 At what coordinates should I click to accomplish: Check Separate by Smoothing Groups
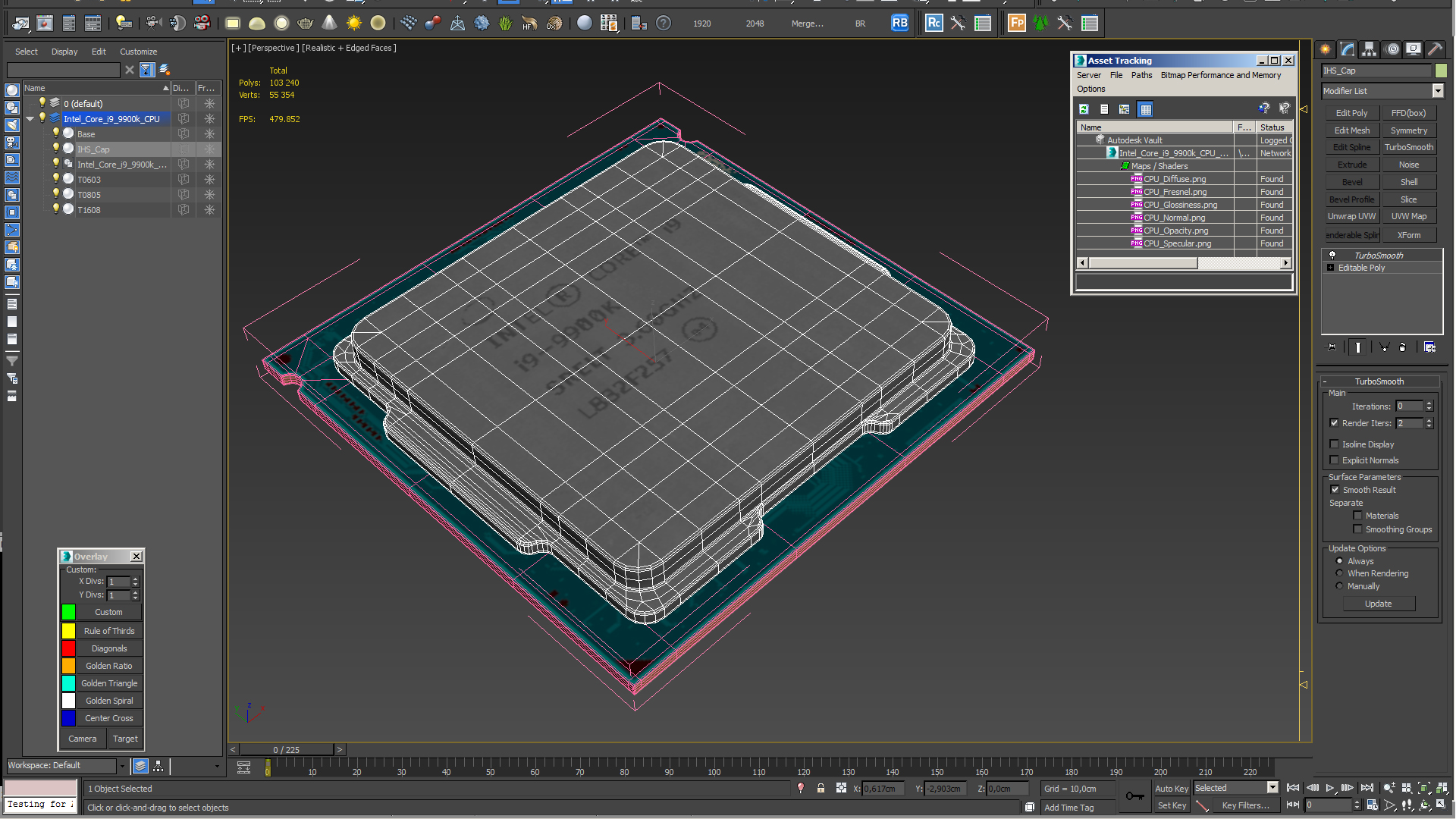1357,529
